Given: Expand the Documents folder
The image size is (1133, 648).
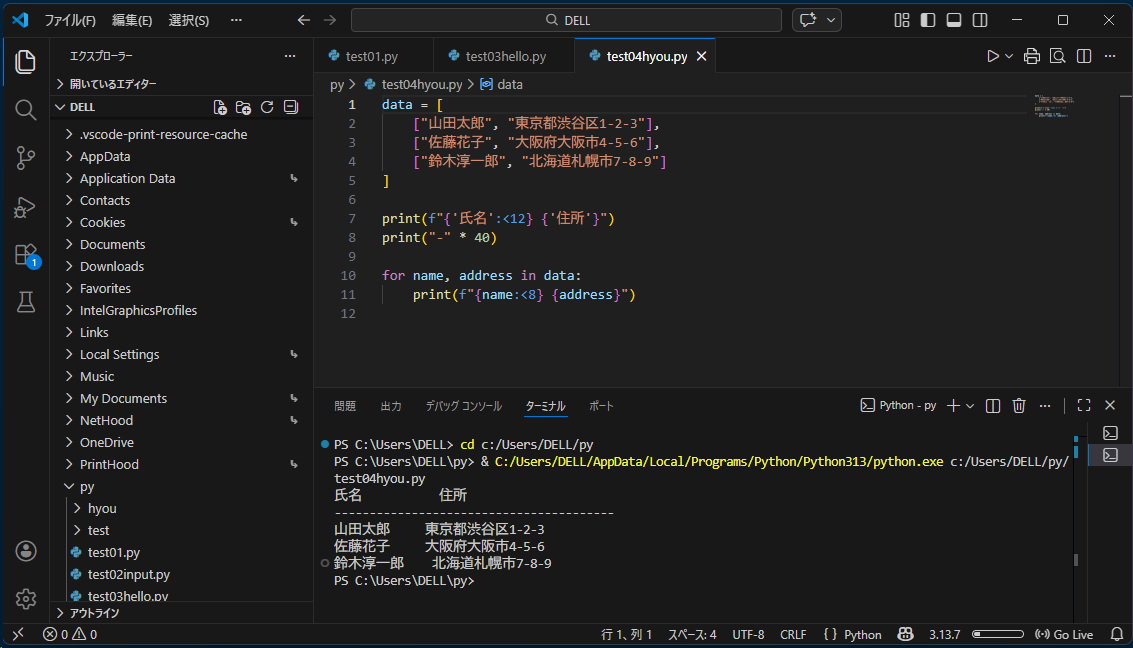Looking at the screenshot, I should (x=112, y=244).
